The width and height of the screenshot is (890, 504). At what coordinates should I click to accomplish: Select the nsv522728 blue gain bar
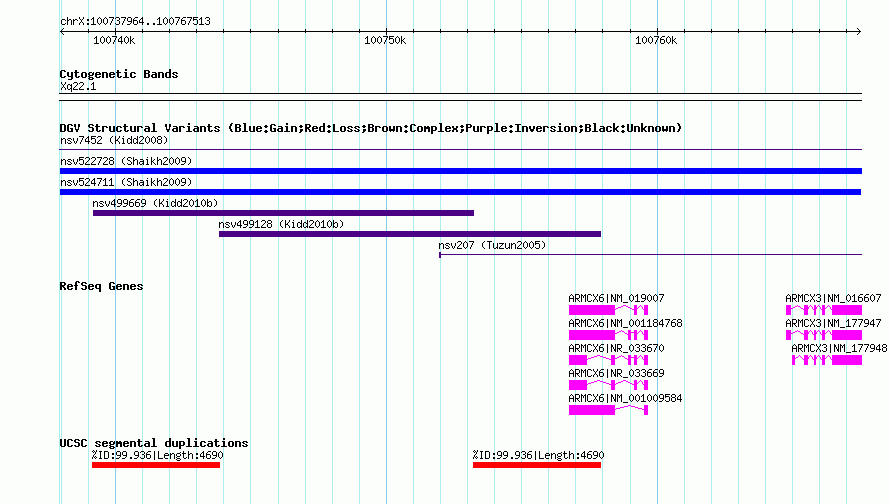461,171
